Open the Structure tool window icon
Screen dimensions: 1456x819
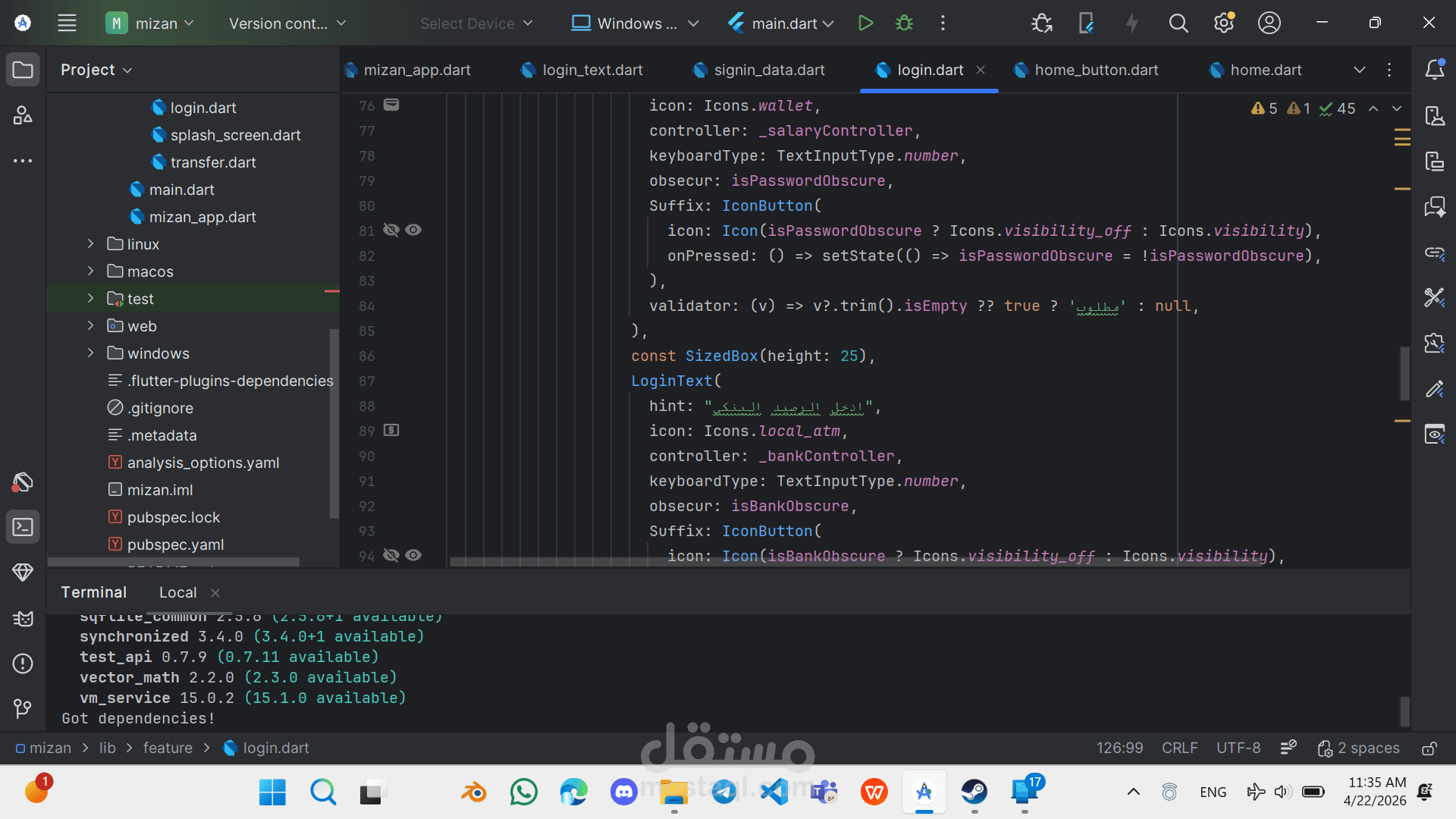23,115
